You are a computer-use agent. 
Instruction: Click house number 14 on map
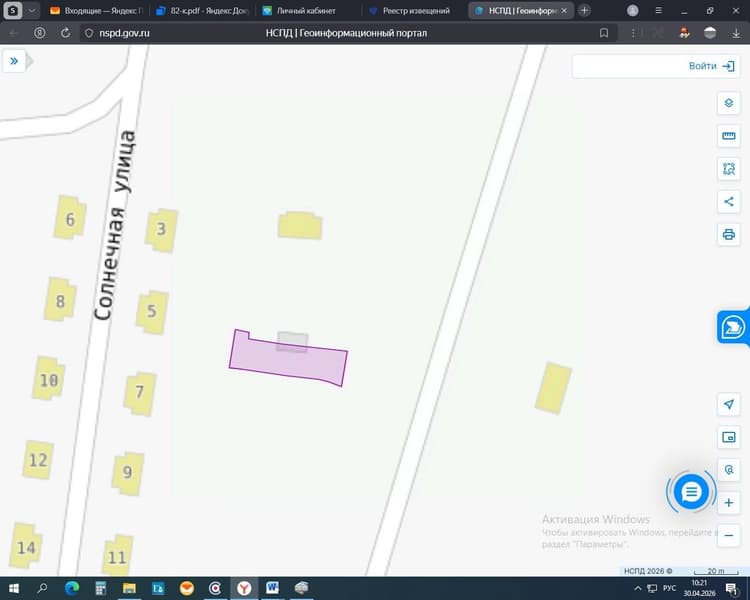(26, 546)
